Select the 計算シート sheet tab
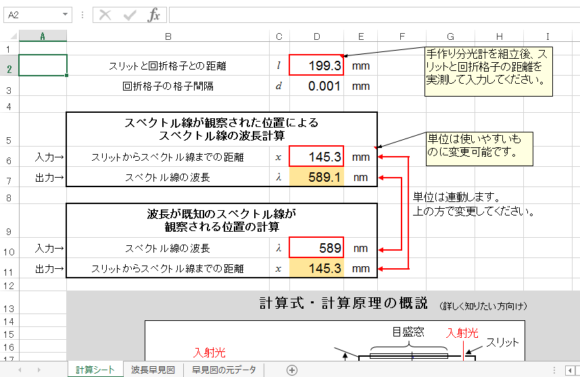 pos(95,370)
